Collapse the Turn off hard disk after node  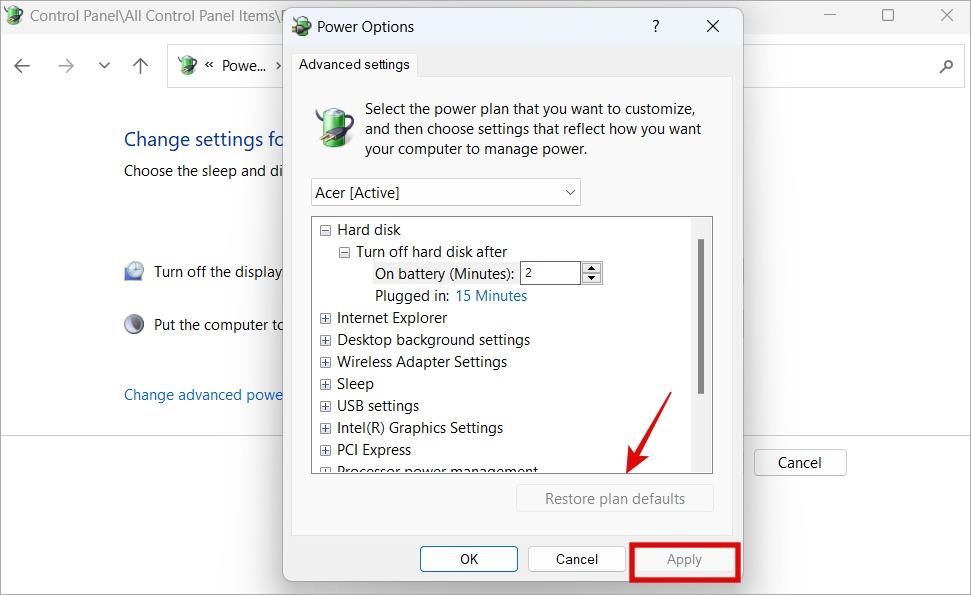pos(344,253)
